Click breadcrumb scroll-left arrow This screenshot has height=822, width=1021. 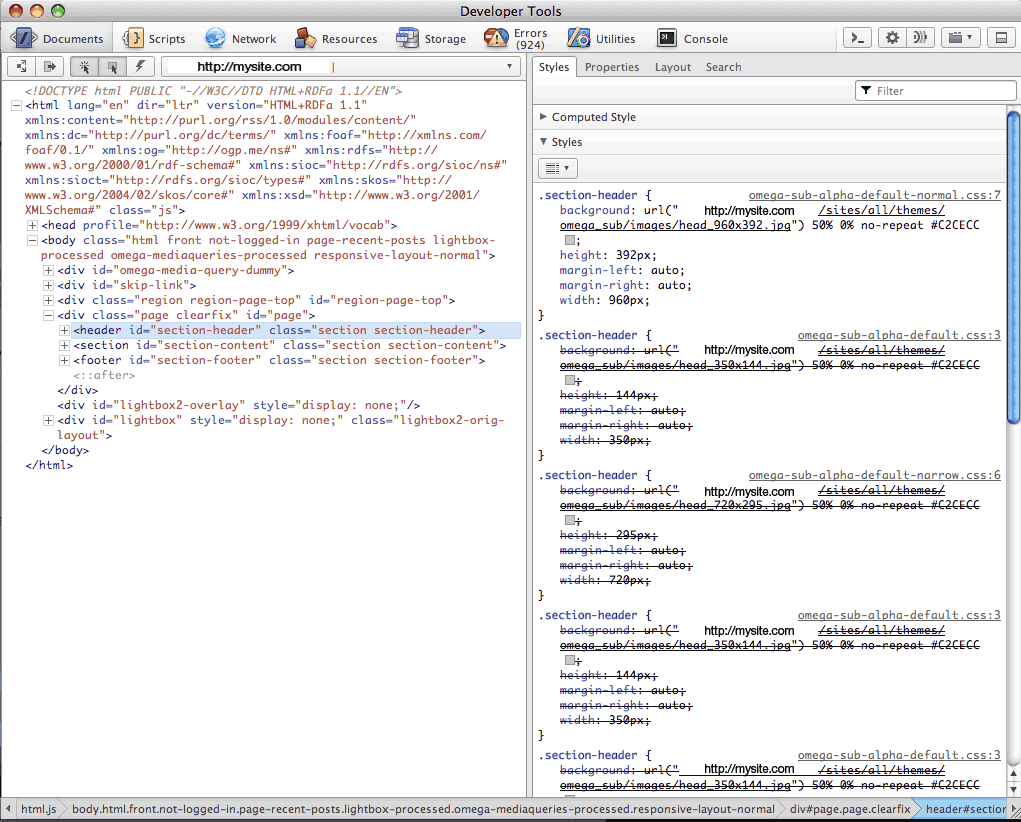[x=8, y=809]
